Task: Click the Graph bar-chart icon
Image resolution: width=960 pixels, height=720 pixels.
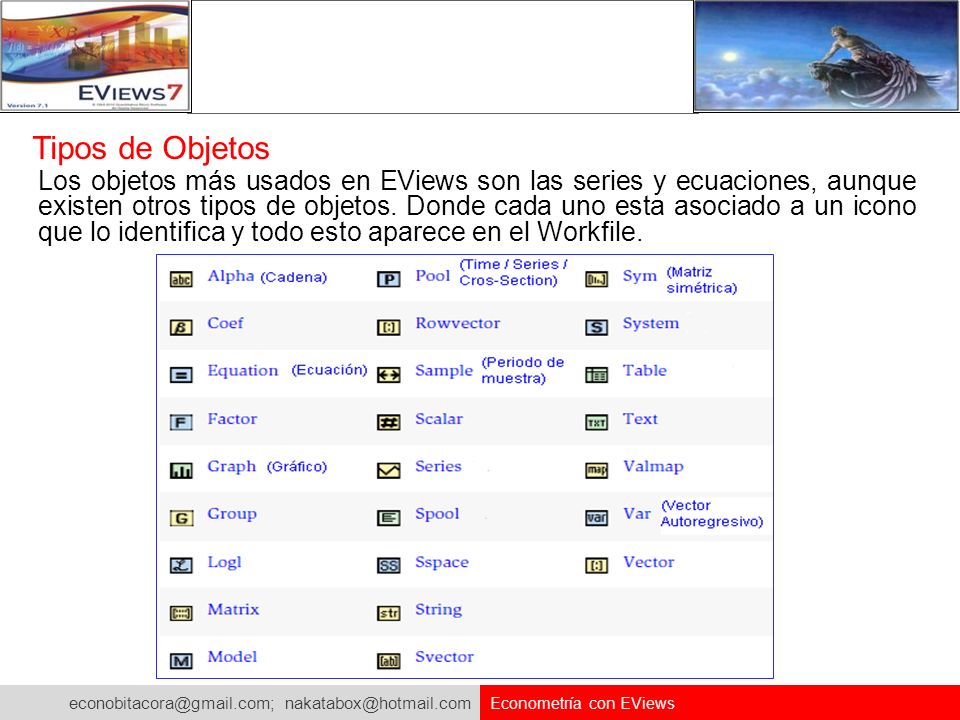Action: 181,470
